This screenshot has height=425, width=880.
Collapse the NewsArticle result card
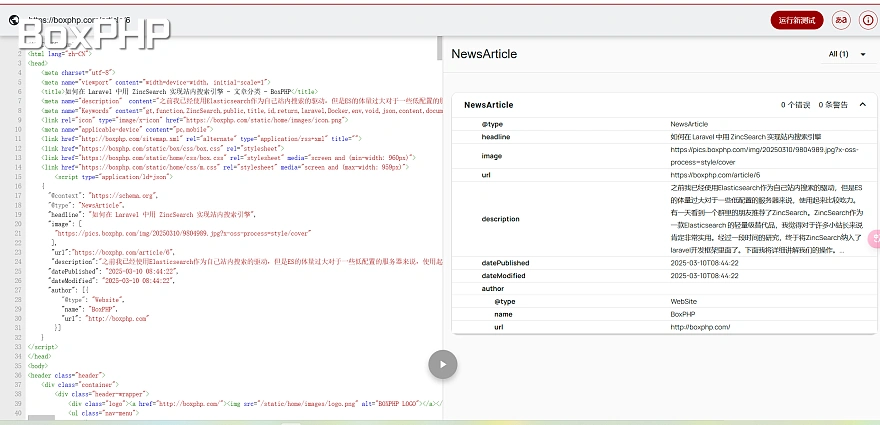tap(863, 105)
